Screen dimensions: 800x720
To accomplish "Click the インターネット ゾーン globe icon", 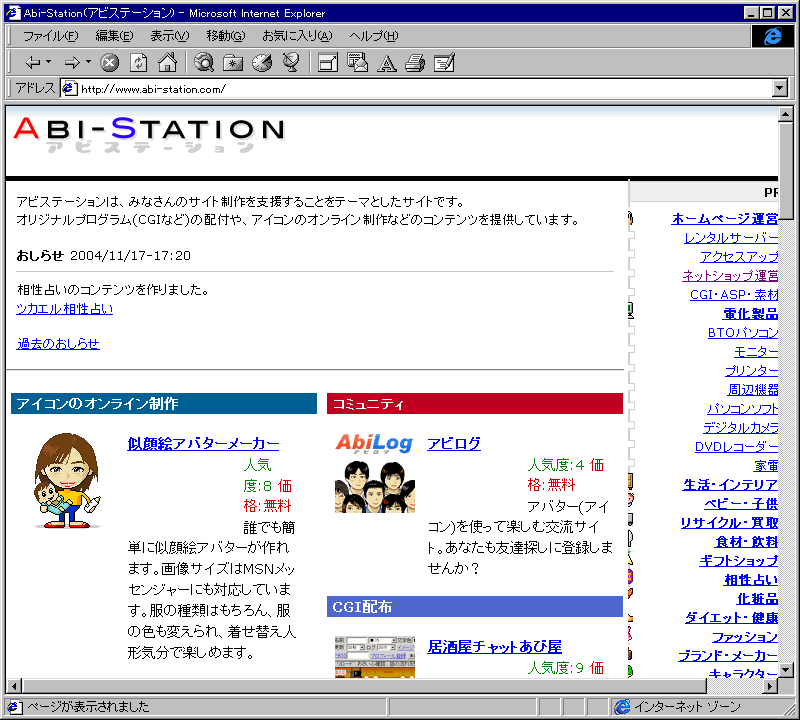I will click(622, 707).
